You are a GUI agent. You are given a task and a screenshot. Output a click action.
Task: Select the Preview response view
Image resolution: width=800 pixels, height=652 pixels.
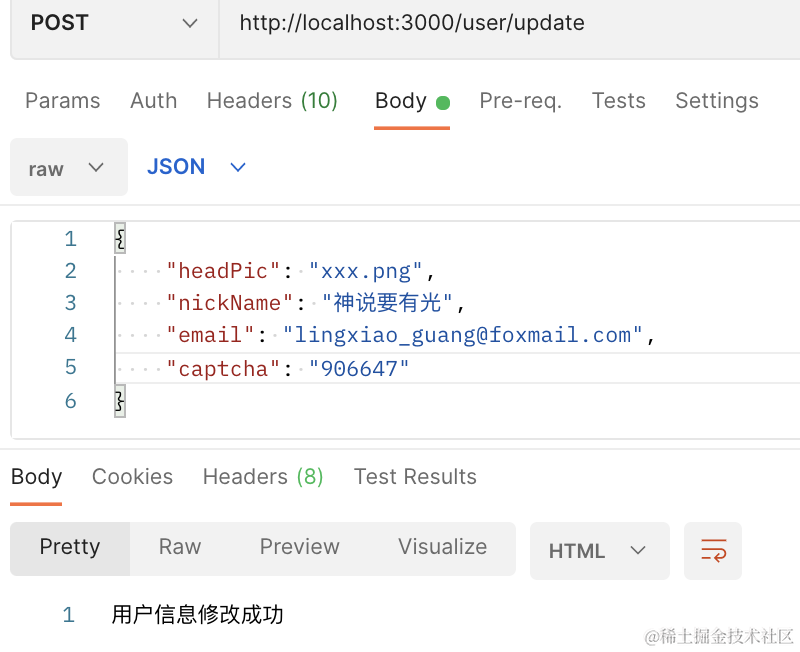[299, 547]
